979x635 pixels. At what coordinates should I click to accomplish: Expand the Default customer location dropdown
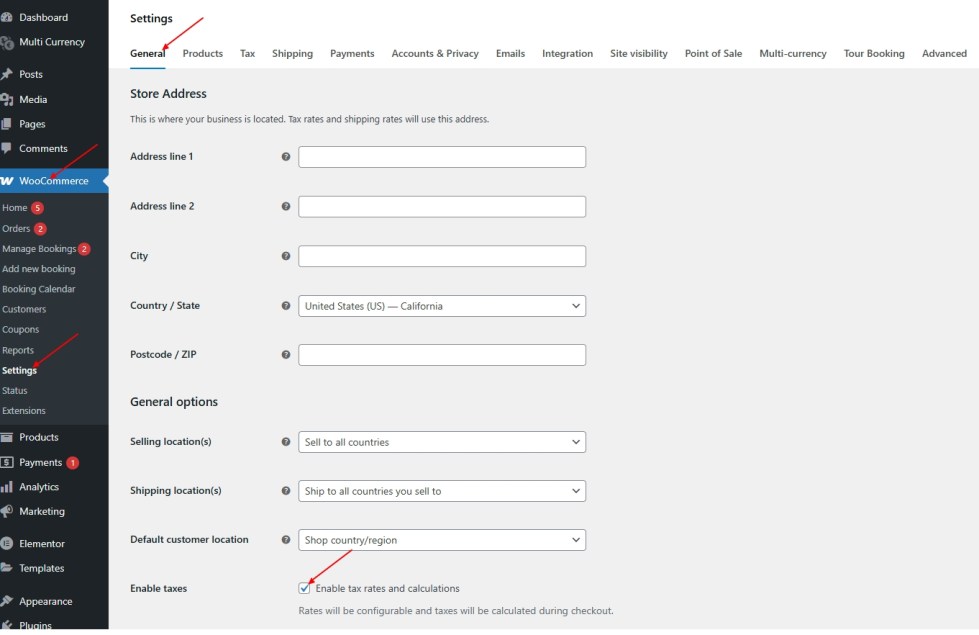[441, 540]
